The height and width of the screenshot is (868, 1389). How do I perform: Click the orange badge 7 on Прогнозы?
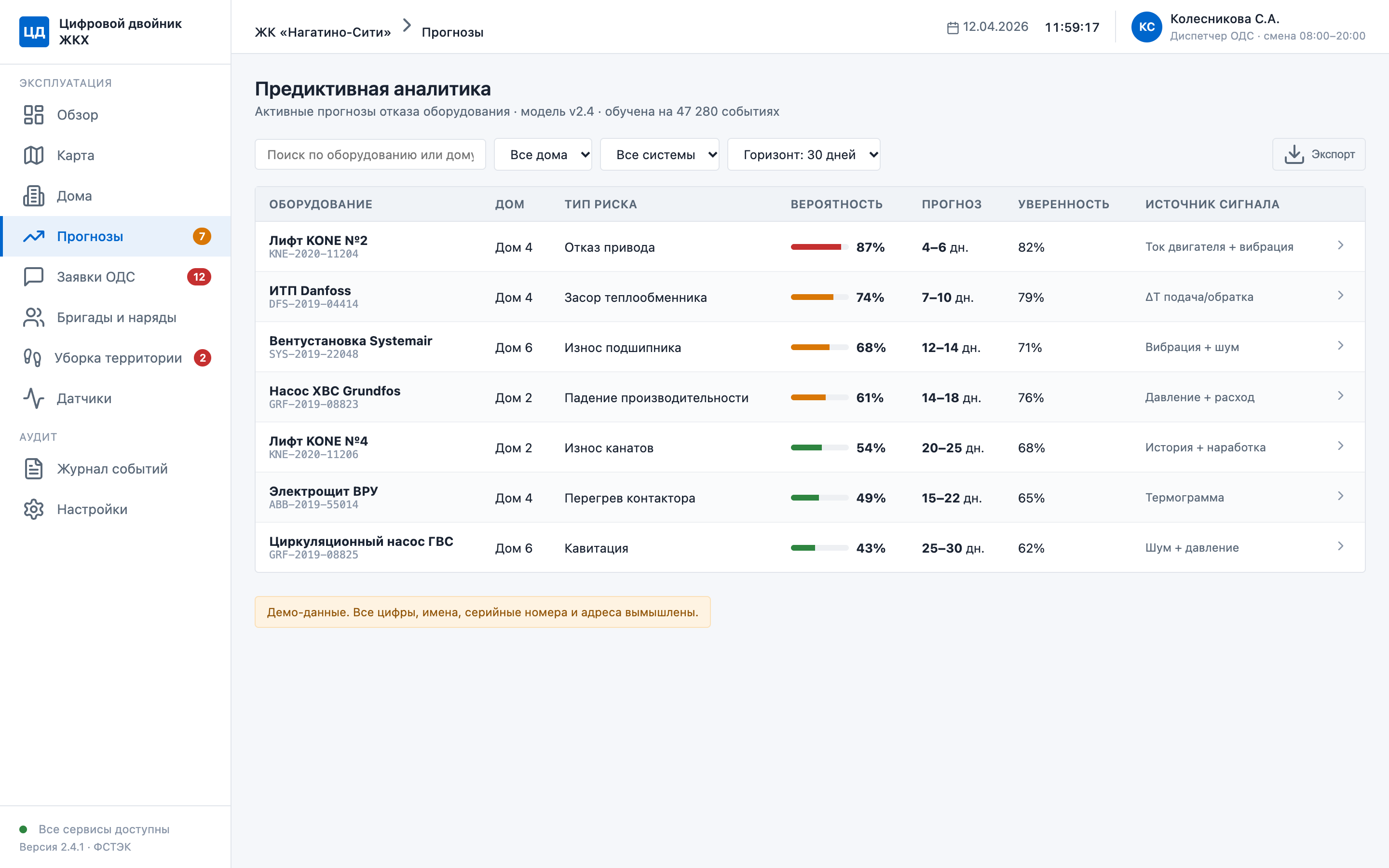click(202, 236)
